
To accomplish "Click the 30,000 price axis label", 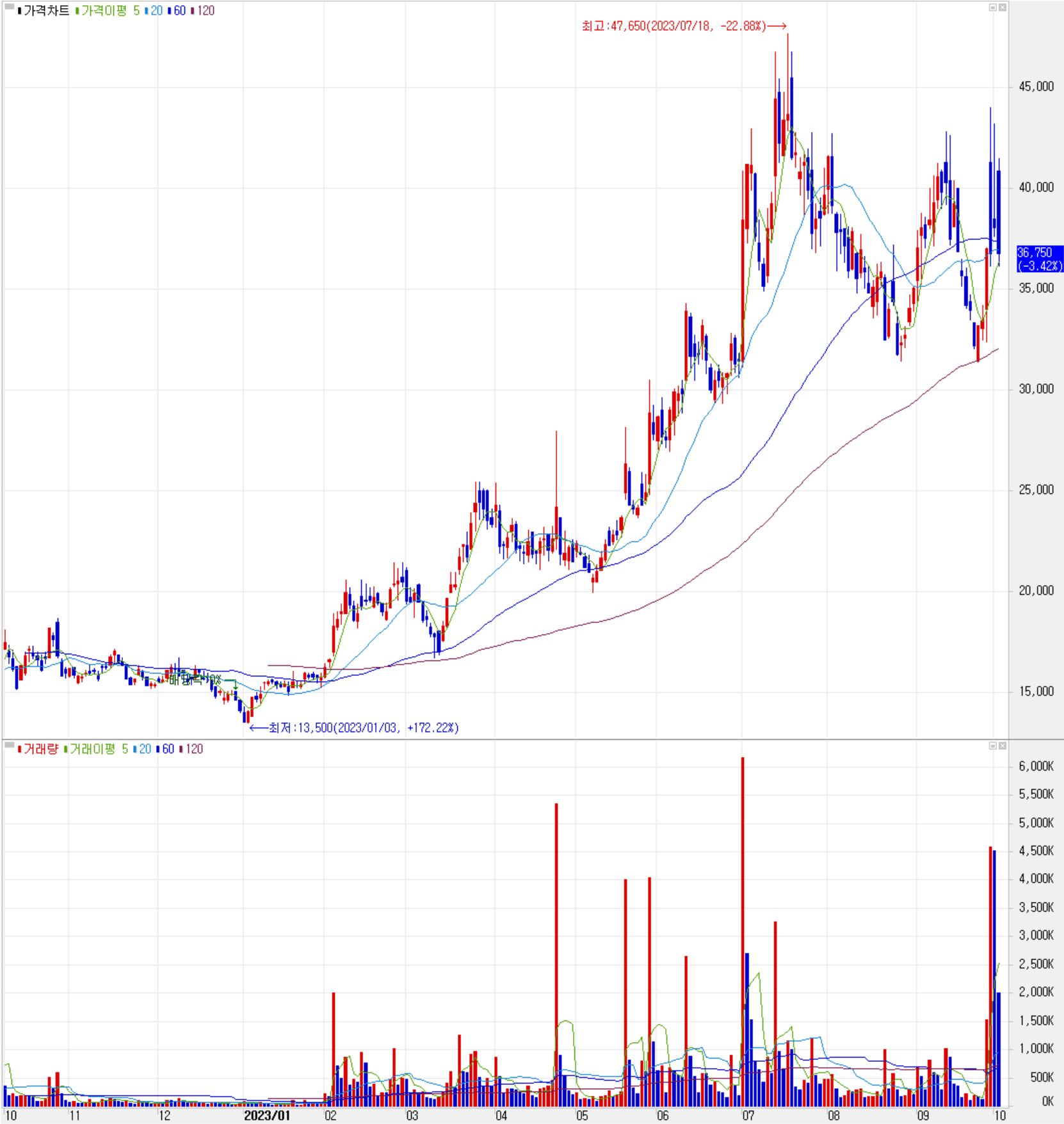I will point(1036,389).
